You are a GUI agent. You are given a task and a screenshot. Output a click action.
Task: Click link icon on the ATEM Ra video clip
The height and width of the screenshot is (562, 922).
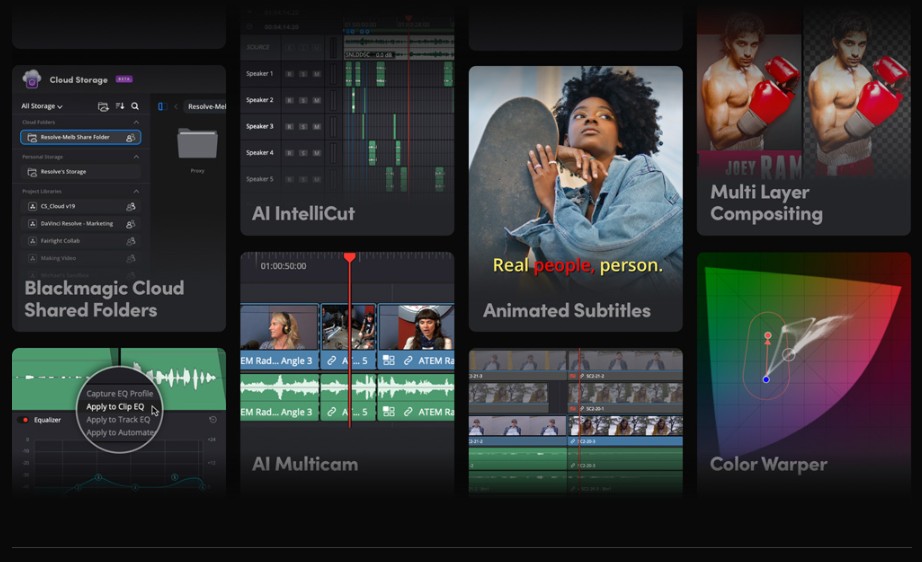407,361
